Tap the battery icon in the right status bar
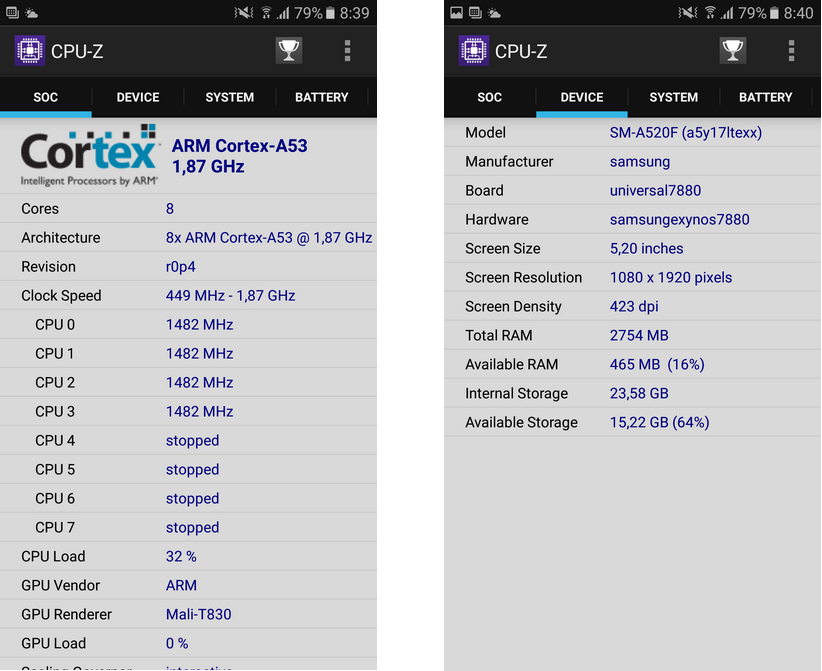This screenshot has width=822, height=671. tap(774, 13)
